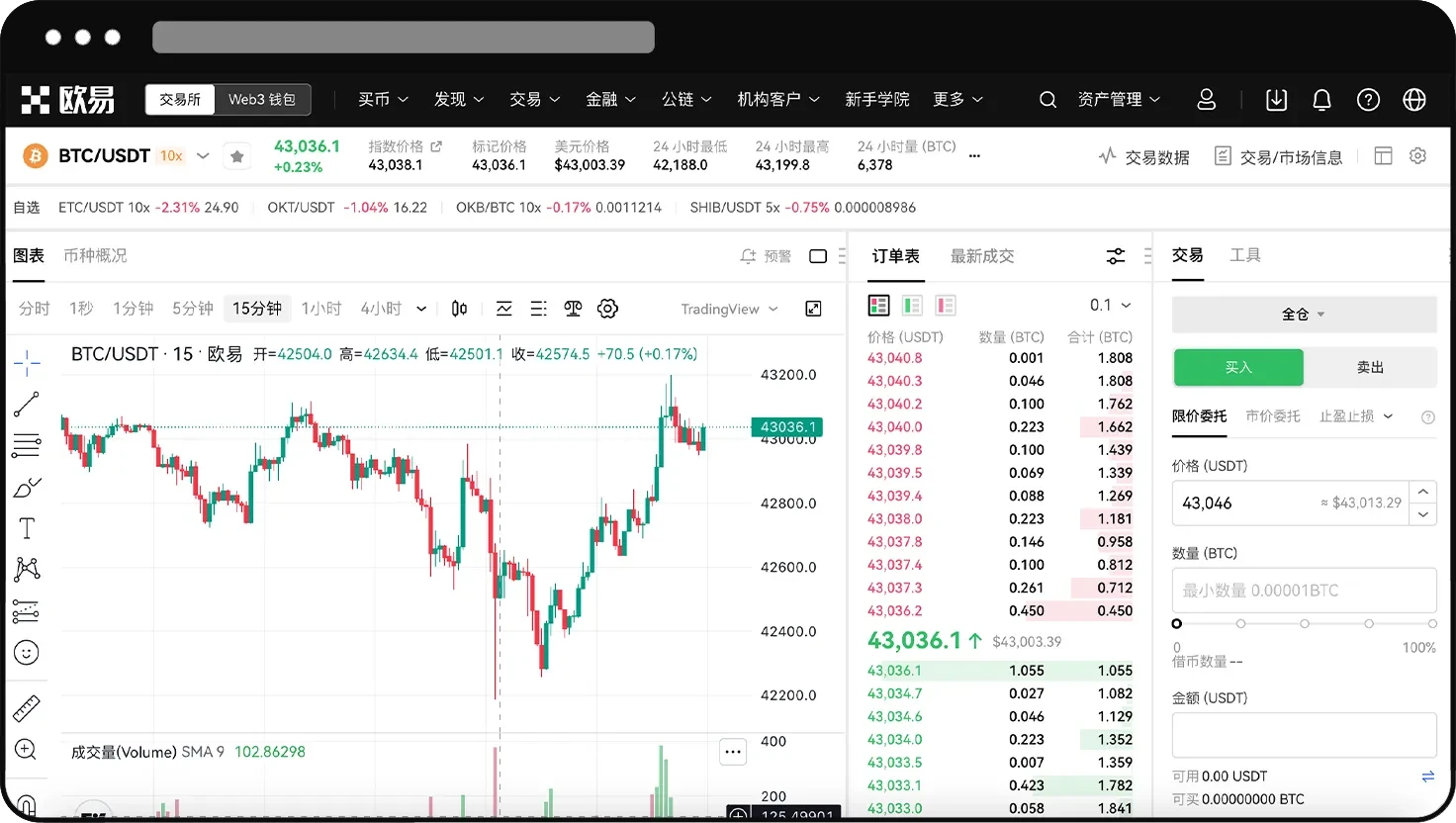This screenshot has height=823, width=1456.
Task: Click the compare scales icon in chart toolbar
Action: [573, 309]
